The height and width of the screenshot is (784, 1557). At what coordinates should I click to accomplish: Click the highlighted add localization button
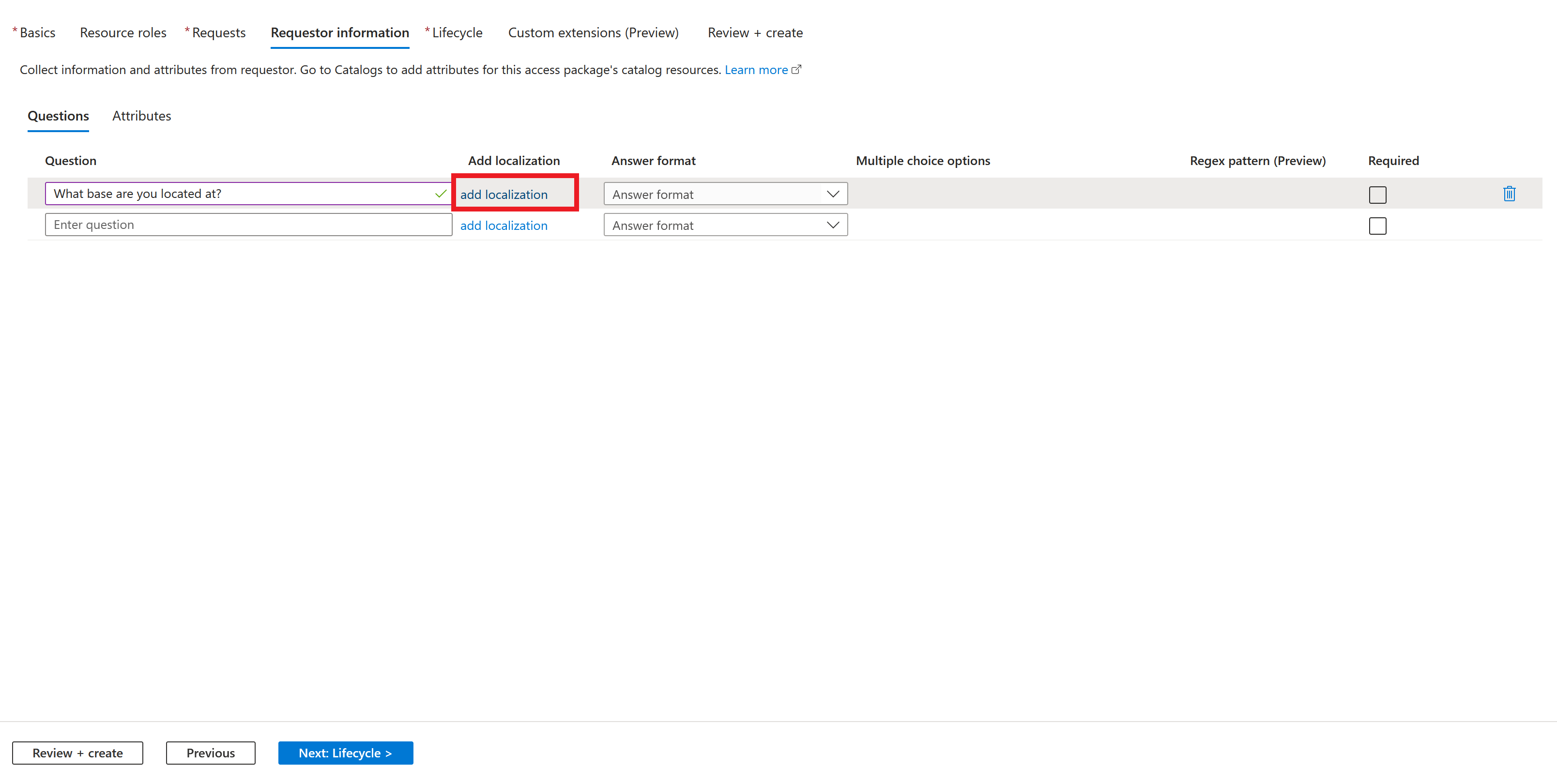coord(504,194)
